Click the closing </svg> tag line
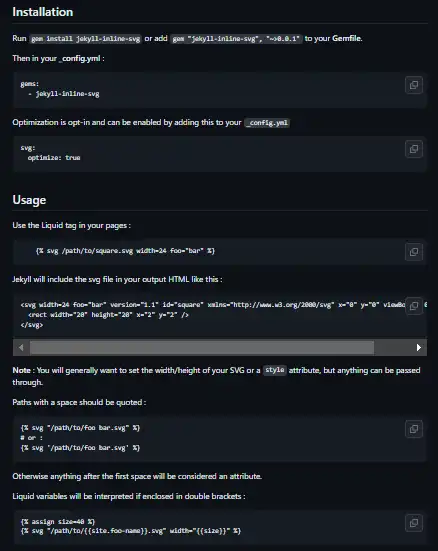Image resolution: width=438 pixels, height=551 pixels. coord(32,325)
